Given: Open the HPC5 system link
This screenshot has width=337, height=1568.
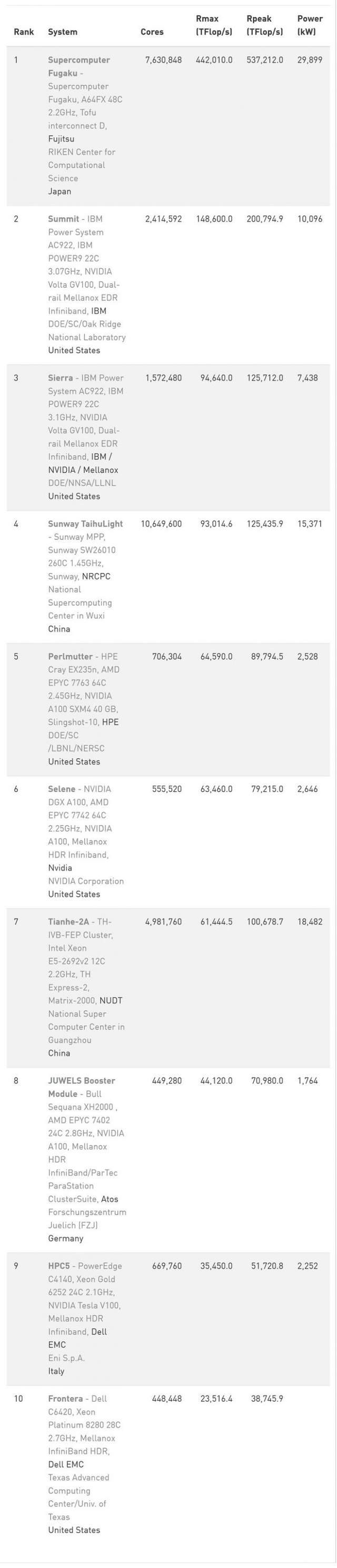Looking at the screenshot, I should click(59, 1266).
